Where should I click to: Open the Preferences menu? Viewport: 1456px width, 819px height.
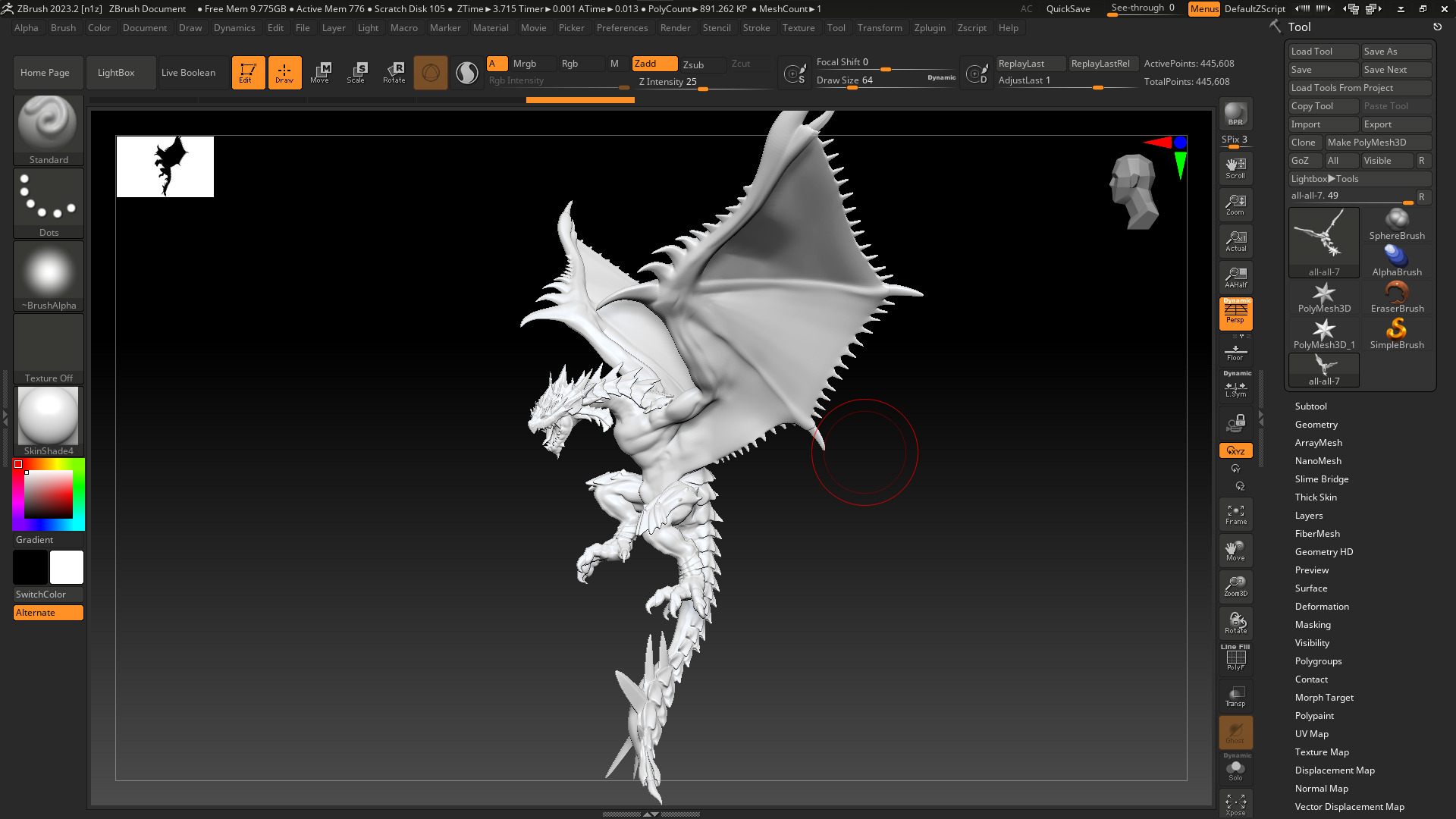622,28
